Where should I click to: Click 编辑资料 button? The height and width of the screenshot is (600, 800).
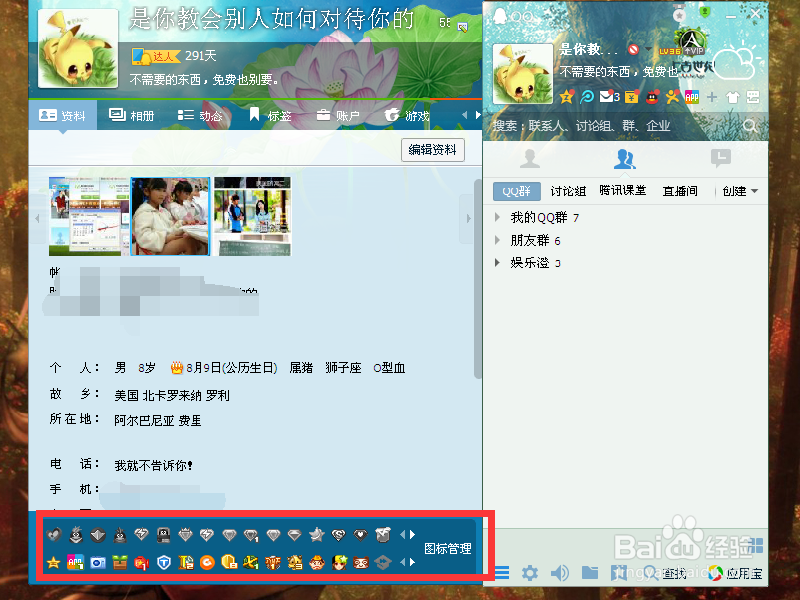click(x=433, y=149)
